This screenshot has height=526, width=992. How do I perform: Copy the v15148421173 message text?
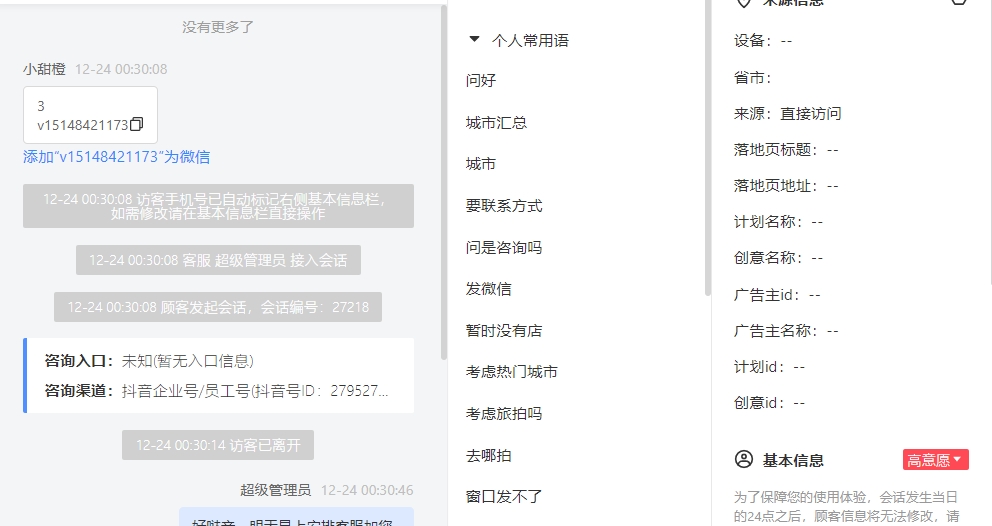[x=137, y=125]
